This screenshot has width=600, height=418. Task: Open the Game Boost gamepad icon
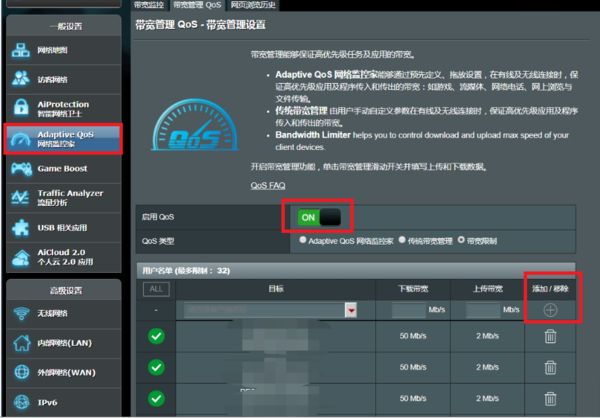pyautogui.click(x=21, y=168)
